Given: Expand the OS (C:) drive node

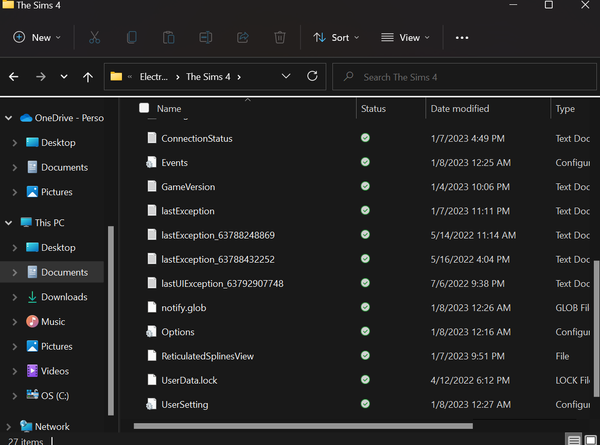Looking at the screenshot, I should click(15, 396).
